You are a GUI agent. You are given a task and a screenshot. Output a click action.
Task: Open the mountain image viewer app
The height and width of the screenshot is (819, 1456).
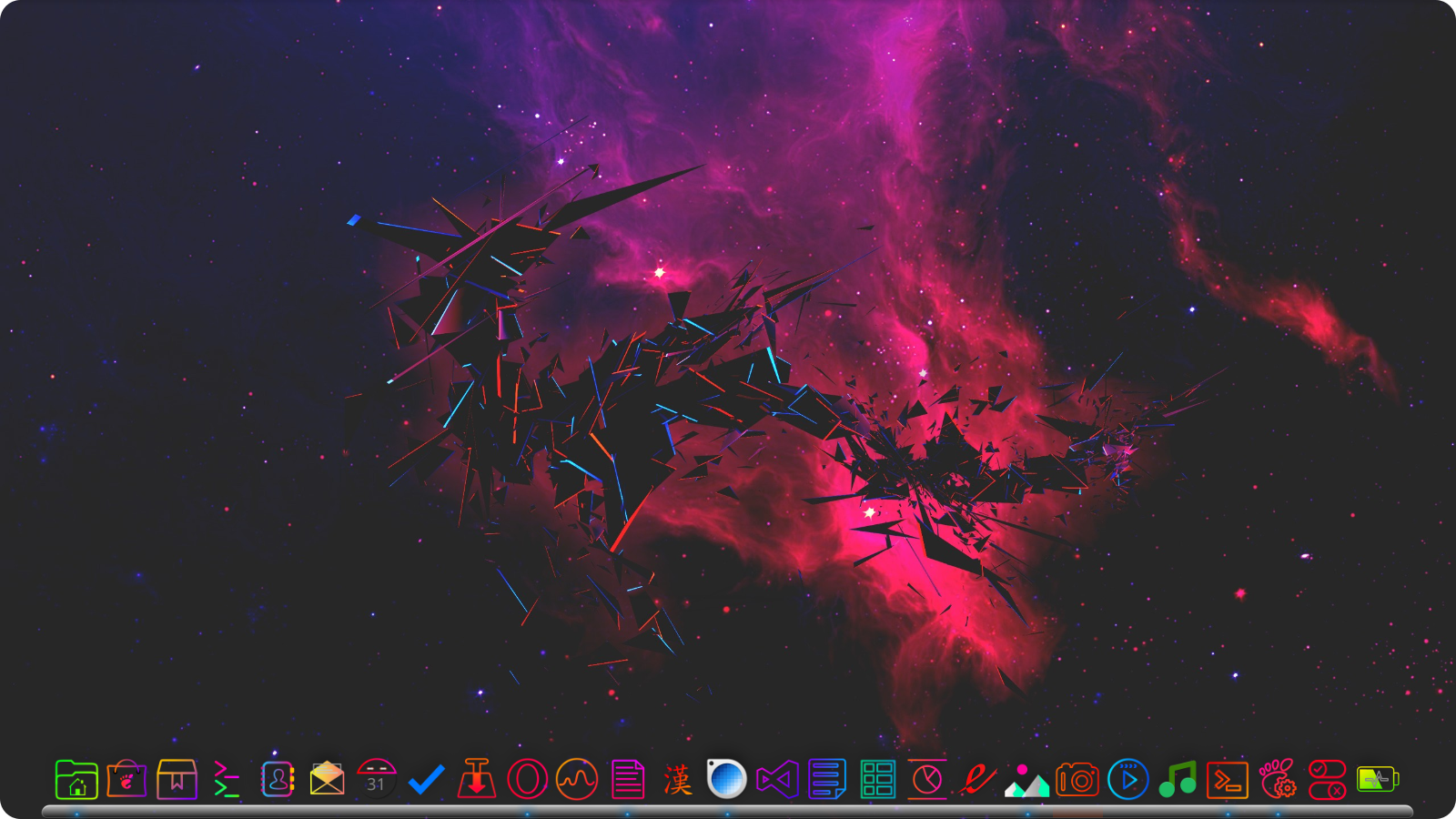pos(1027,781)
